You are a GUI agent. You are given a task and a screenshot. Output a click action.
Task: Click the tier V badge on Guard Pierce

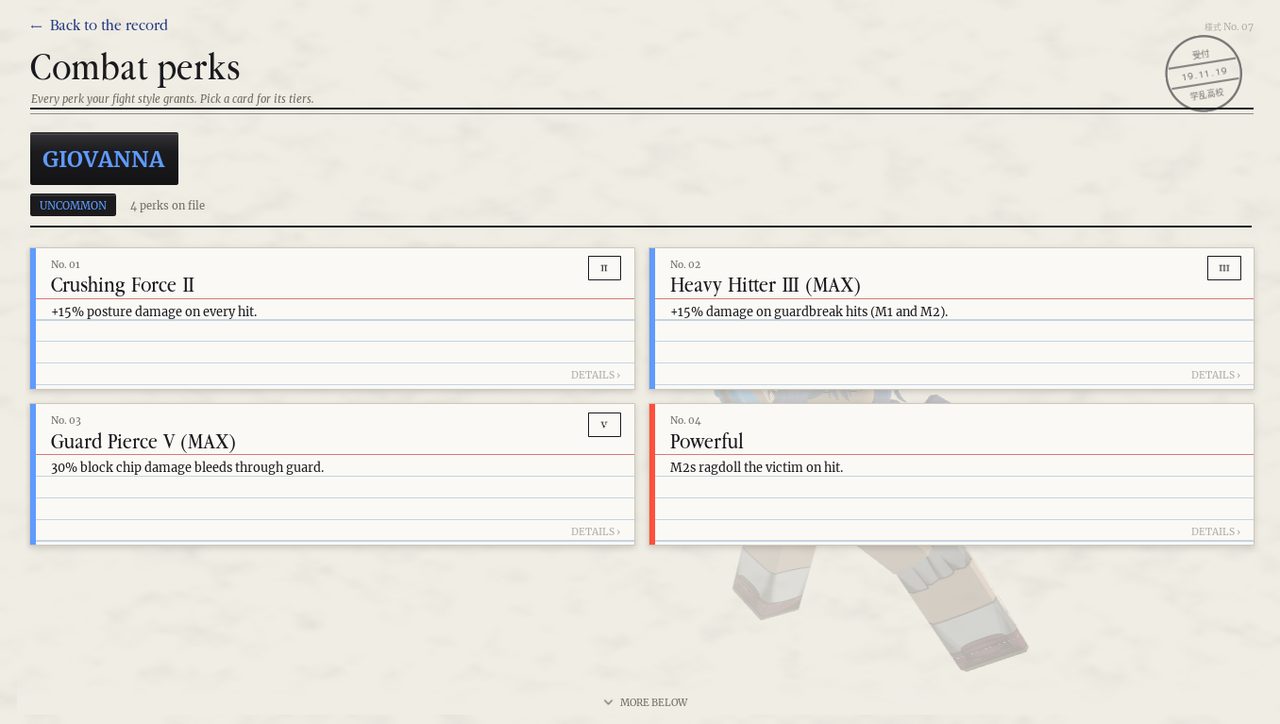coord(604,425)
